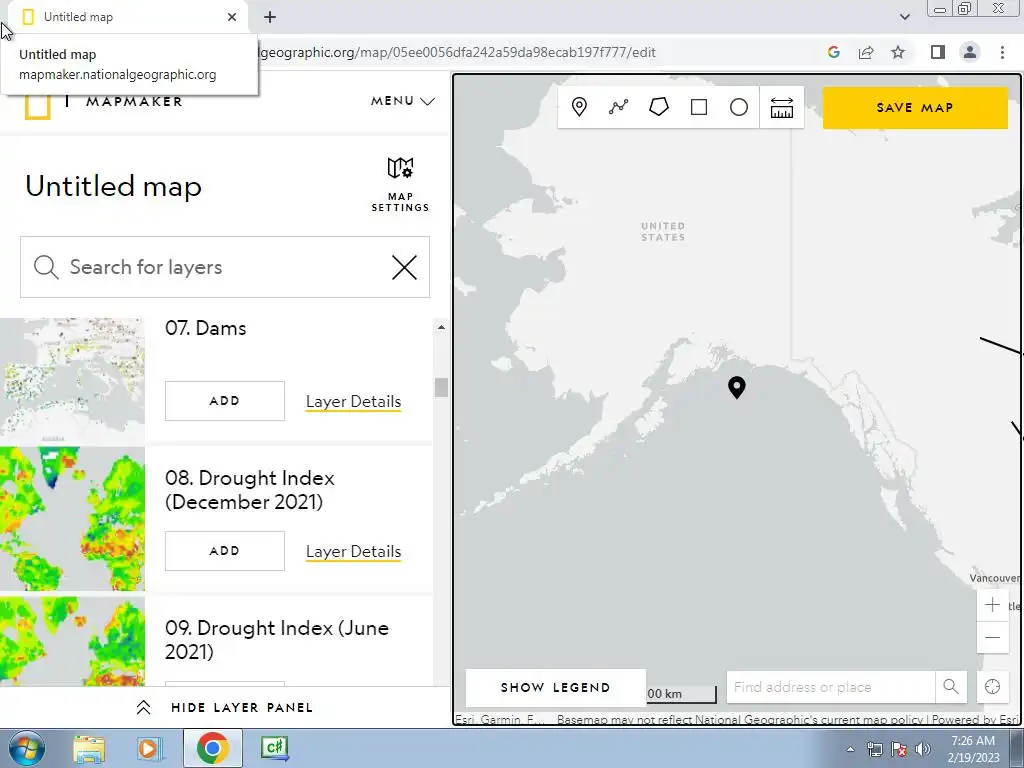This screenshot has width=1024, height=768.
Task: Open Map Settings
Action: [x=400, y=185]
